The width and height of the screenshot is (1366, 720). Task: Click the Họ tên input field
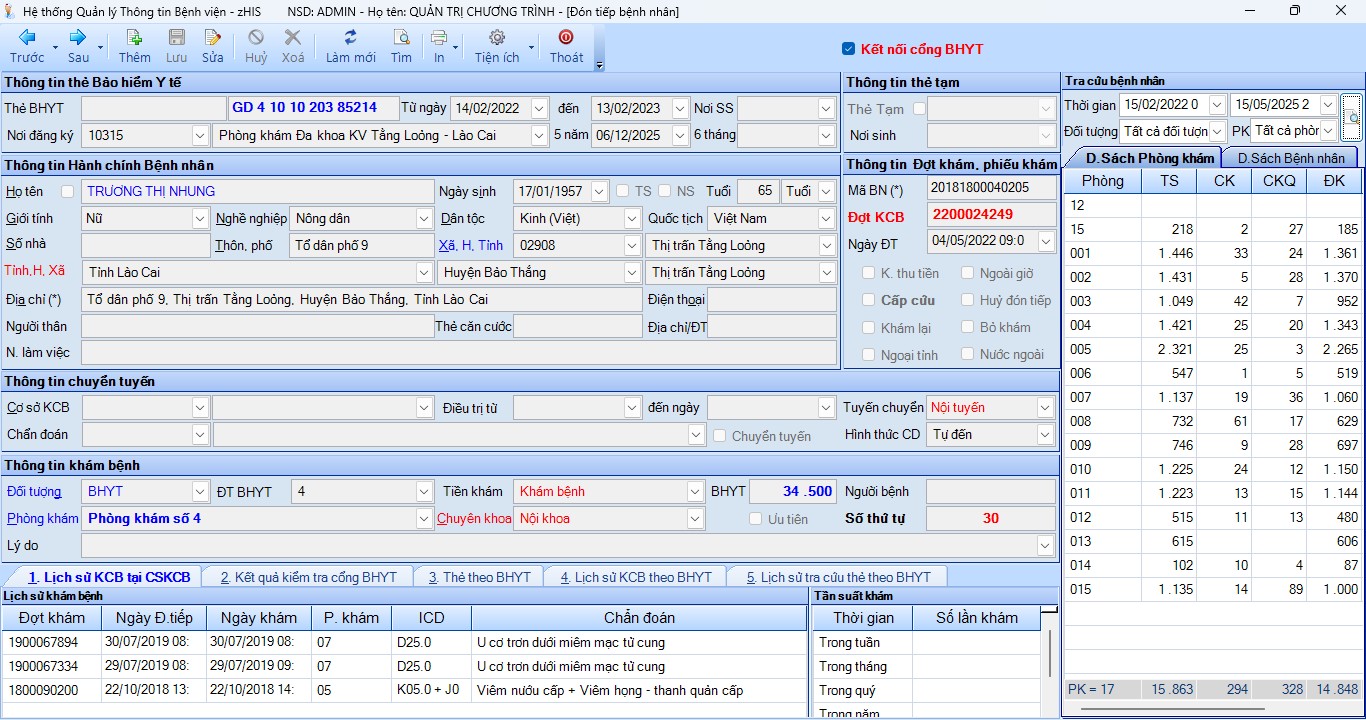click(258, 191)
